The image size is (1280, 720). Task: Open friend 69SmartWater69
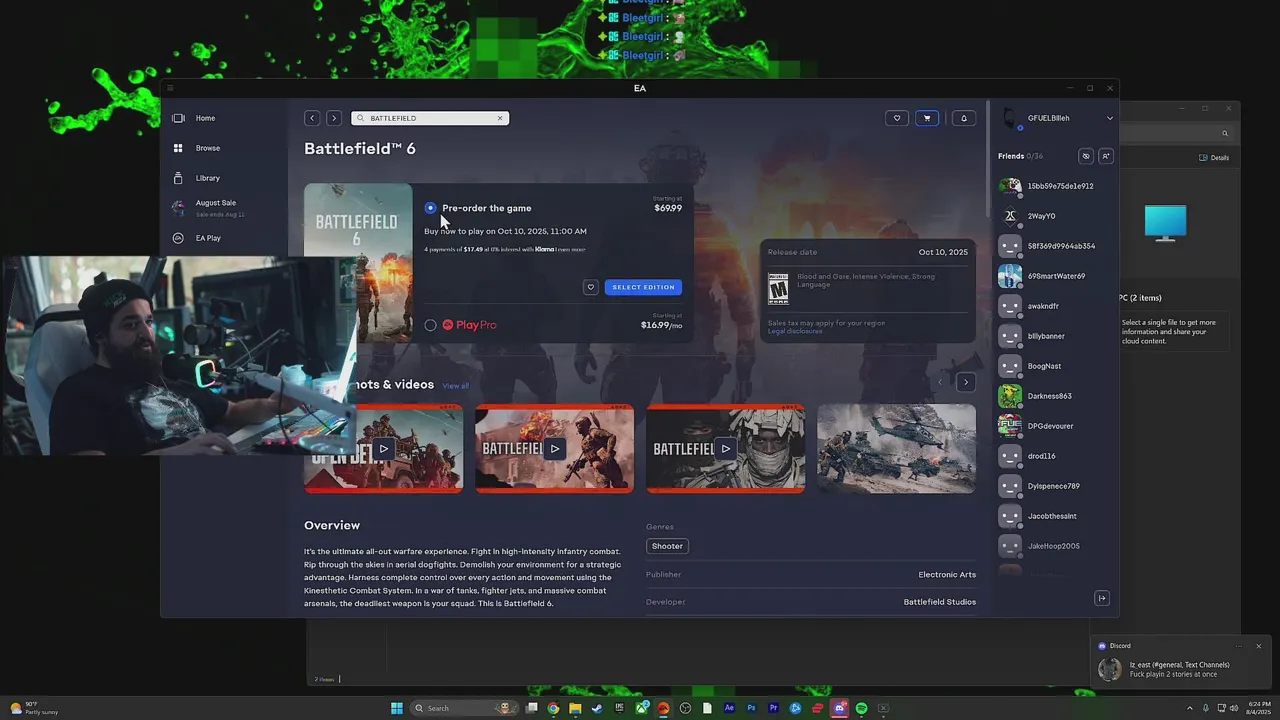click(x=1055, y=276)
